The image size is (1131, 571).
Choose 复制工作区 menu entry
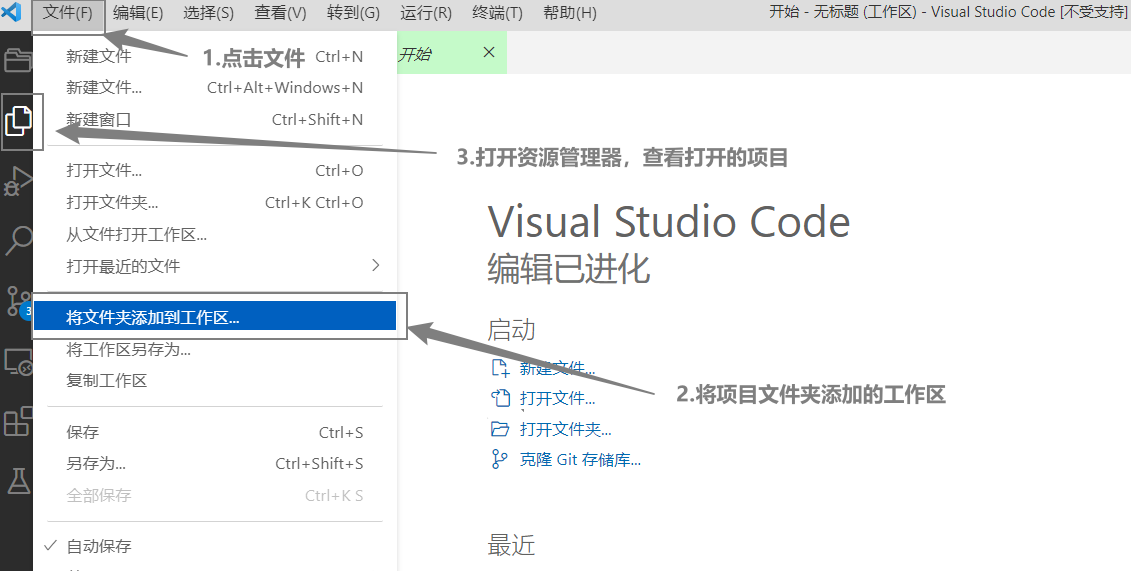click(x=215, y=380)
